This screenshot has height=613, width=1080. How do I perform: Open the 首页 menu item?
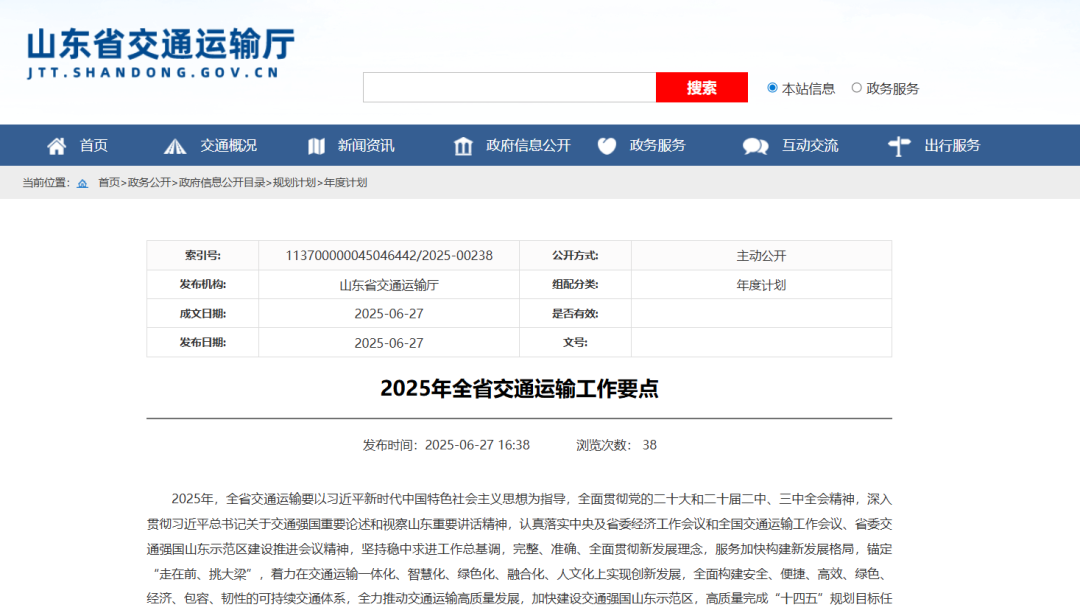(93, 145)
